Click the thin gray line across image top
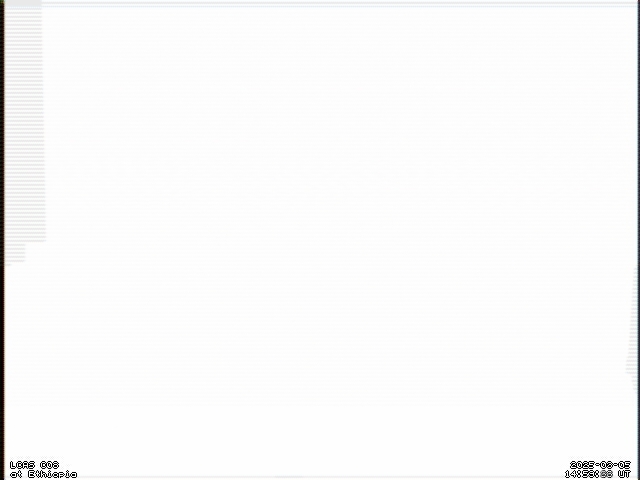 point(341,4)
